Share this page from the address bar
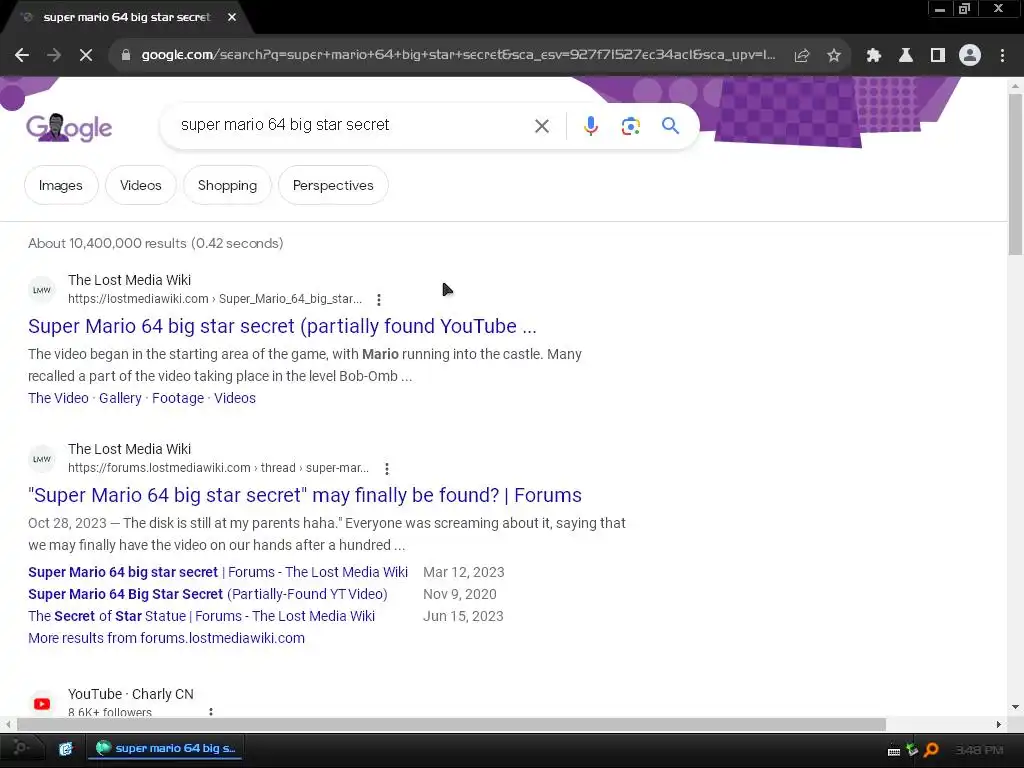Image resolution: width=1024 pixels, height=768 pixels. click(802, 56)
